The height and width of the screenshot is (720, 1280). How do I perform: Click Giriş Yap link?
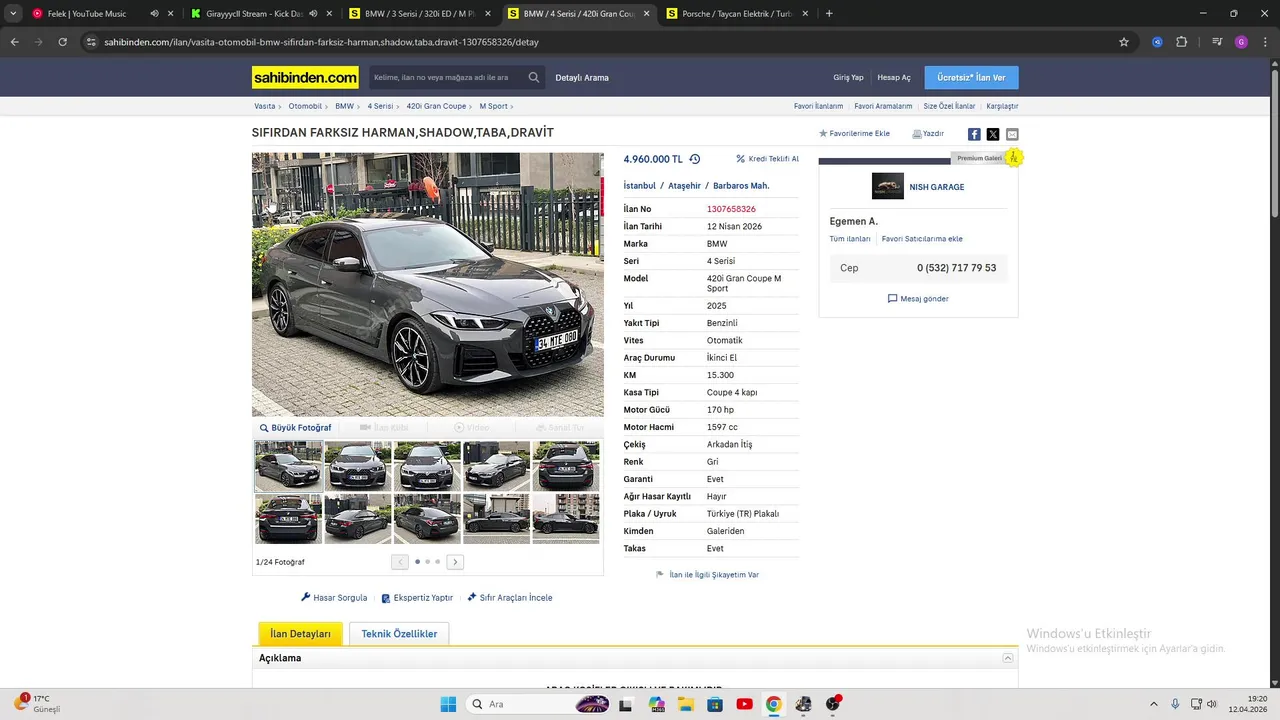tap(848, 77)
